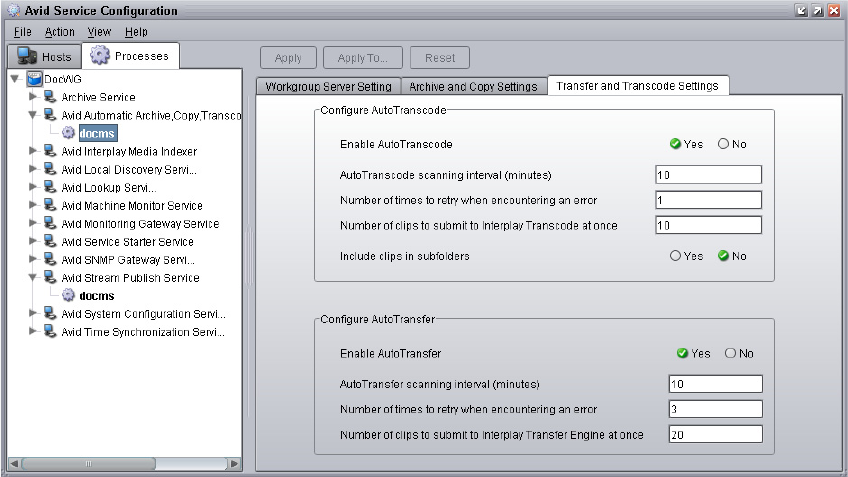The height and width of the screenshot is (477, 848).
Task: Open the View menu
Action: (99, 32)
